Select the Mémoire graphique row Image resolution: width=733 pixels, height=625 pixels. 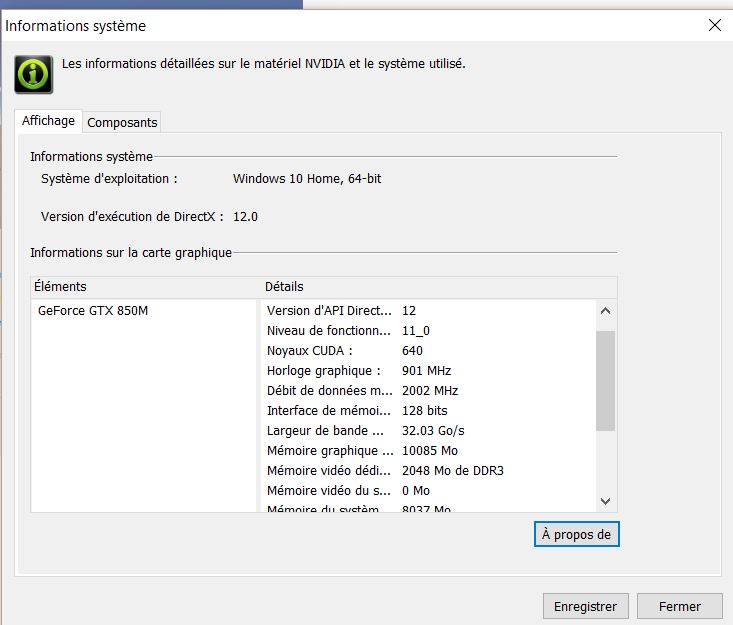428,451
